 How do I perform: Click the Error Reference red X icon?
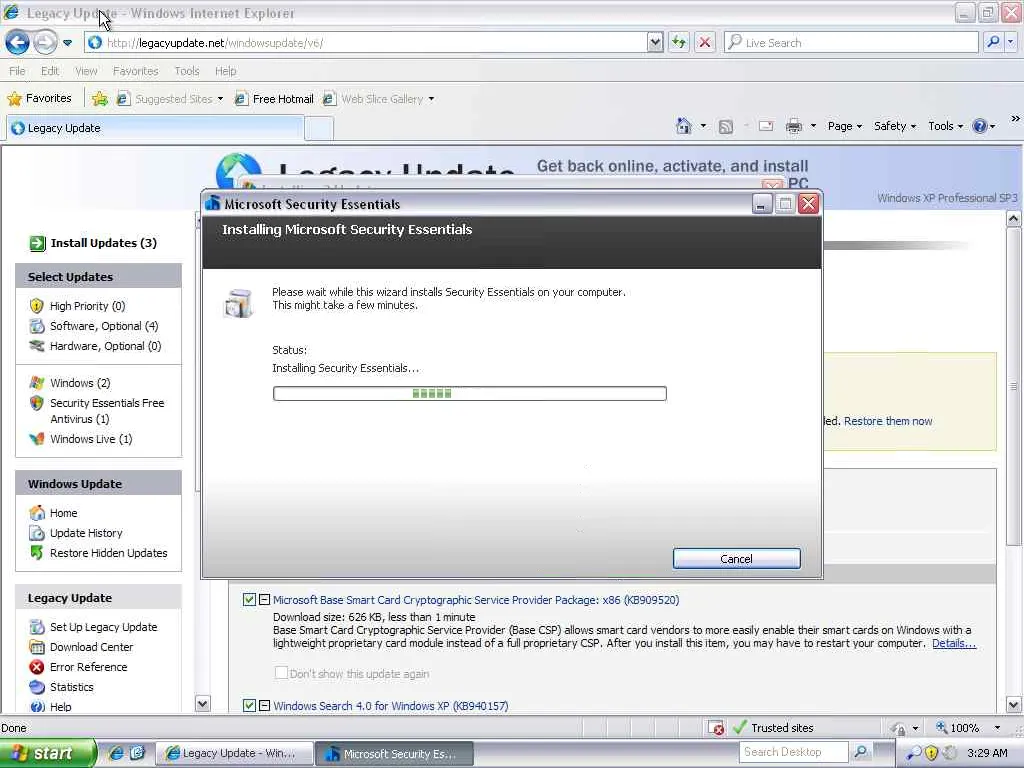point(37,667)
